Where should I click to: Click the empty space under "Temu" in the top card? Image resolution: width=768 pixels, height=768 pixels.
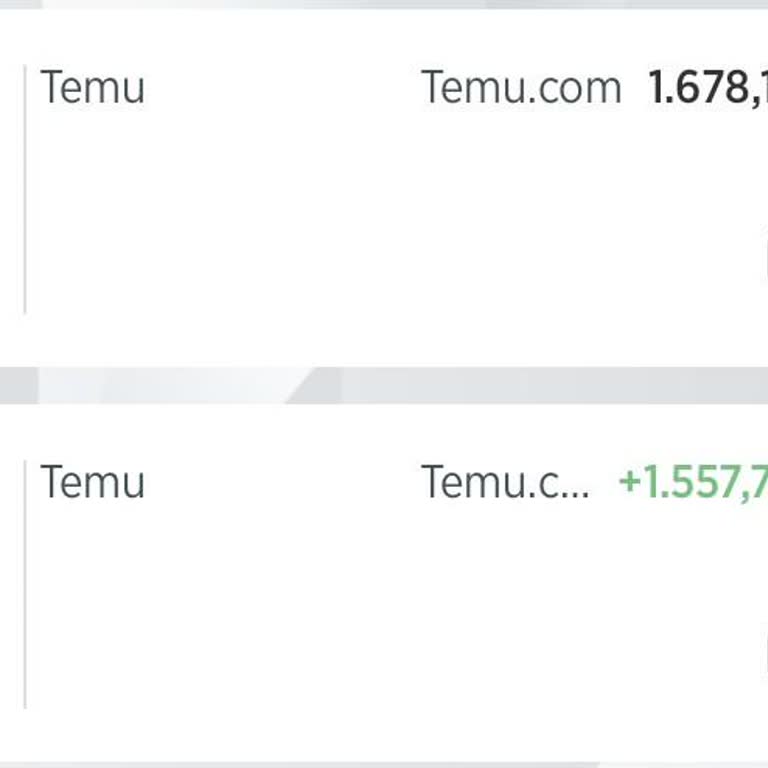point(92,200)
